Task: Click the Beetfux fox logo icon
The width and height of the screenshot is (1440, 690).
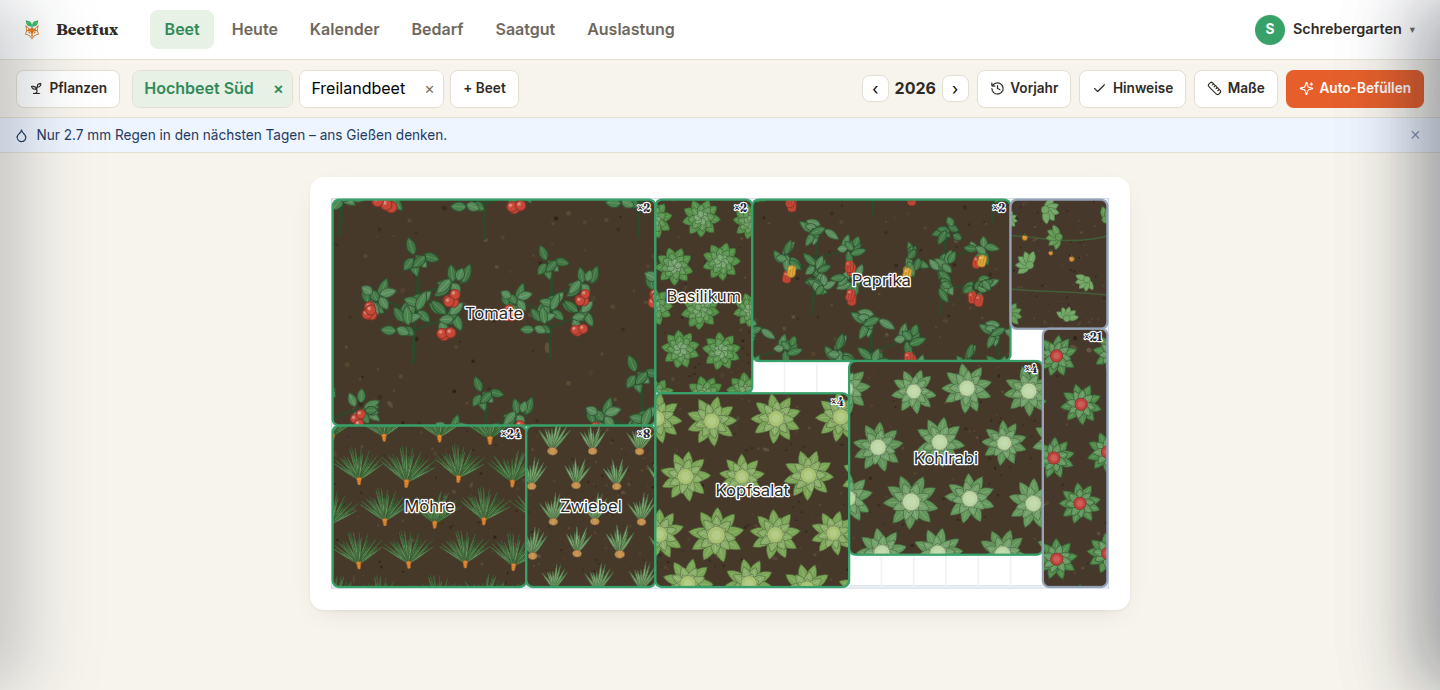Action: (x=32, y=29)
